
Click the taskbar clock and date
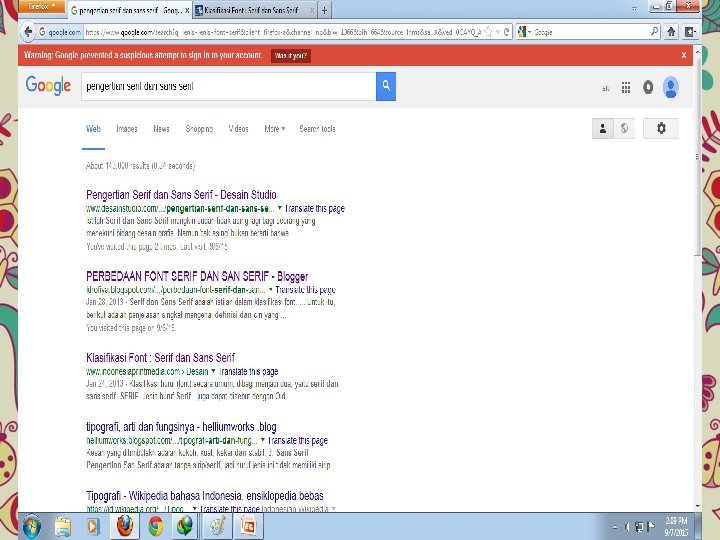pyautogui.click(x=676, y=526)
